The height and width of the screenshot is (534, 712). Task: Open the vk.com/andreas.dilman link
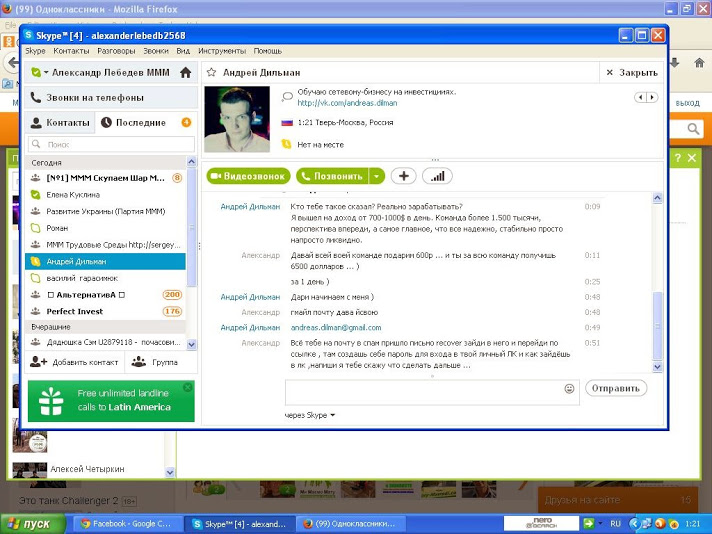[347, 103]
